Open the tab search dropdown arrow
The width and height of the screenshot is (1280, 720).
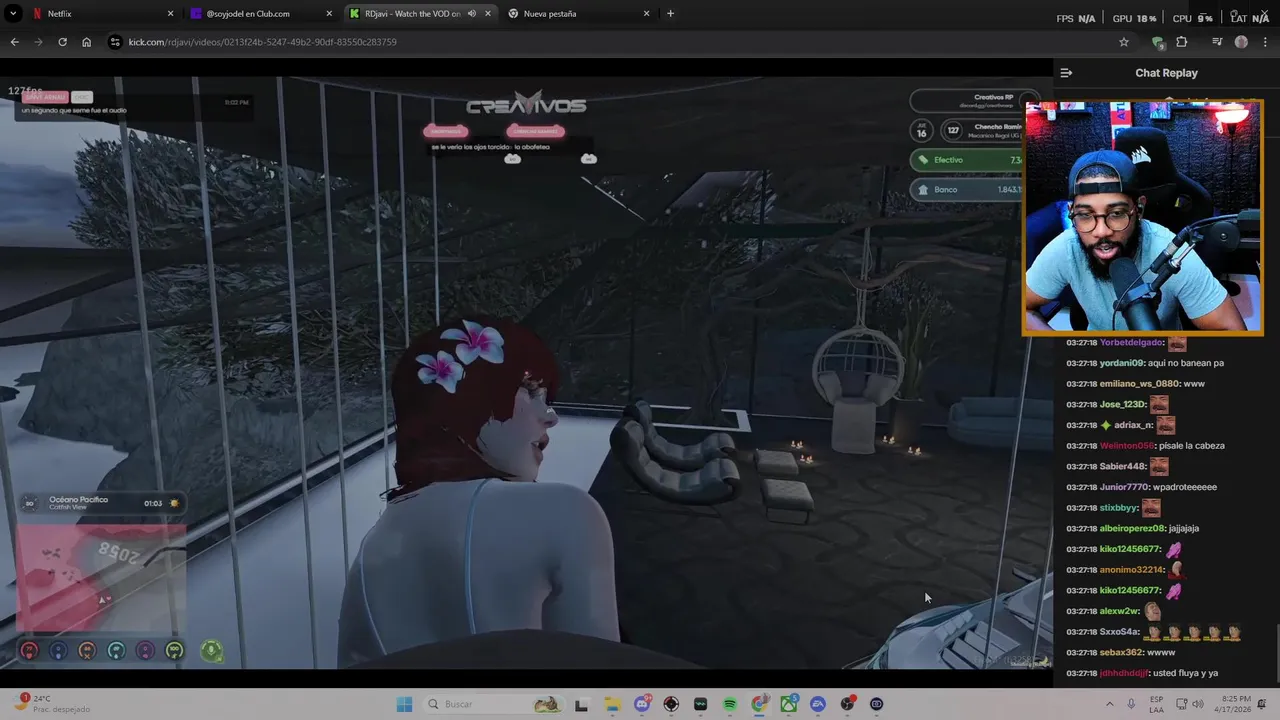coord(13,14)
